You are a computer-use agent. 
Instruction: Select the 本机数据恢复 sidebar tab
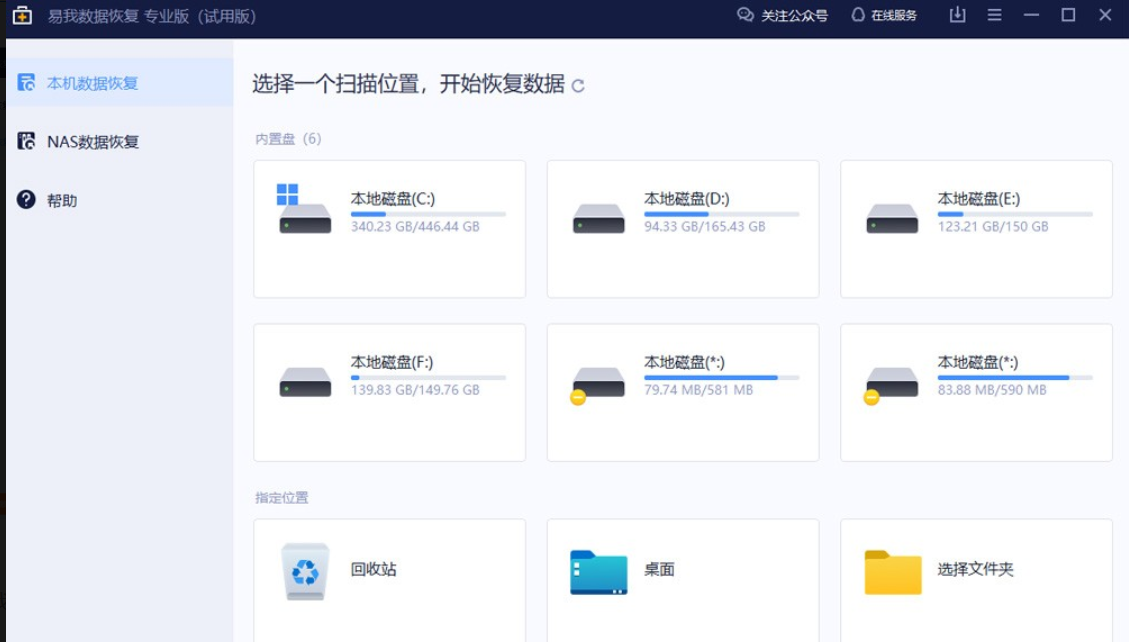pos(92,83)
